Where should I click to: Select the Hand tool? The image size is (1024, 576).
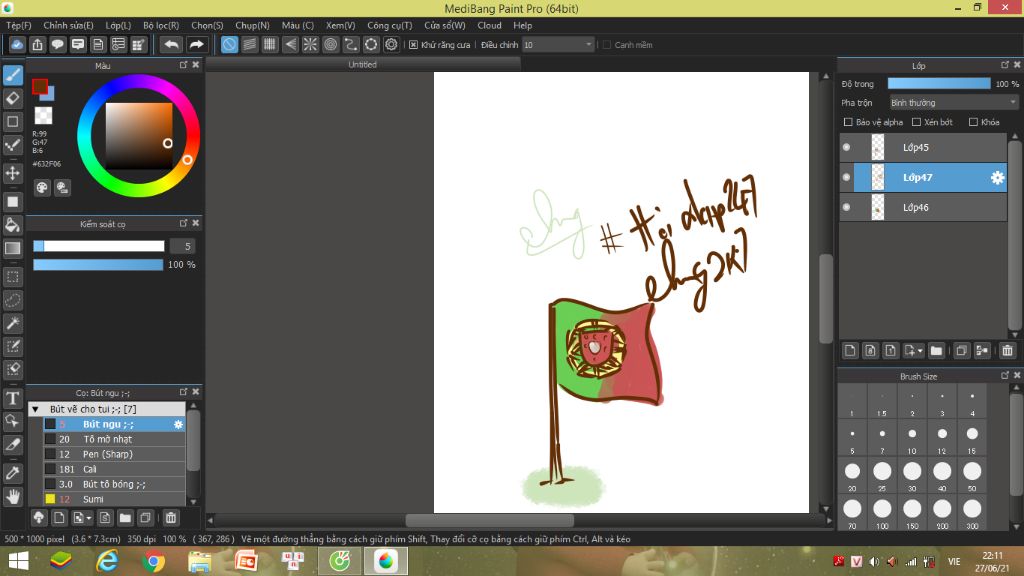[13, 496]
